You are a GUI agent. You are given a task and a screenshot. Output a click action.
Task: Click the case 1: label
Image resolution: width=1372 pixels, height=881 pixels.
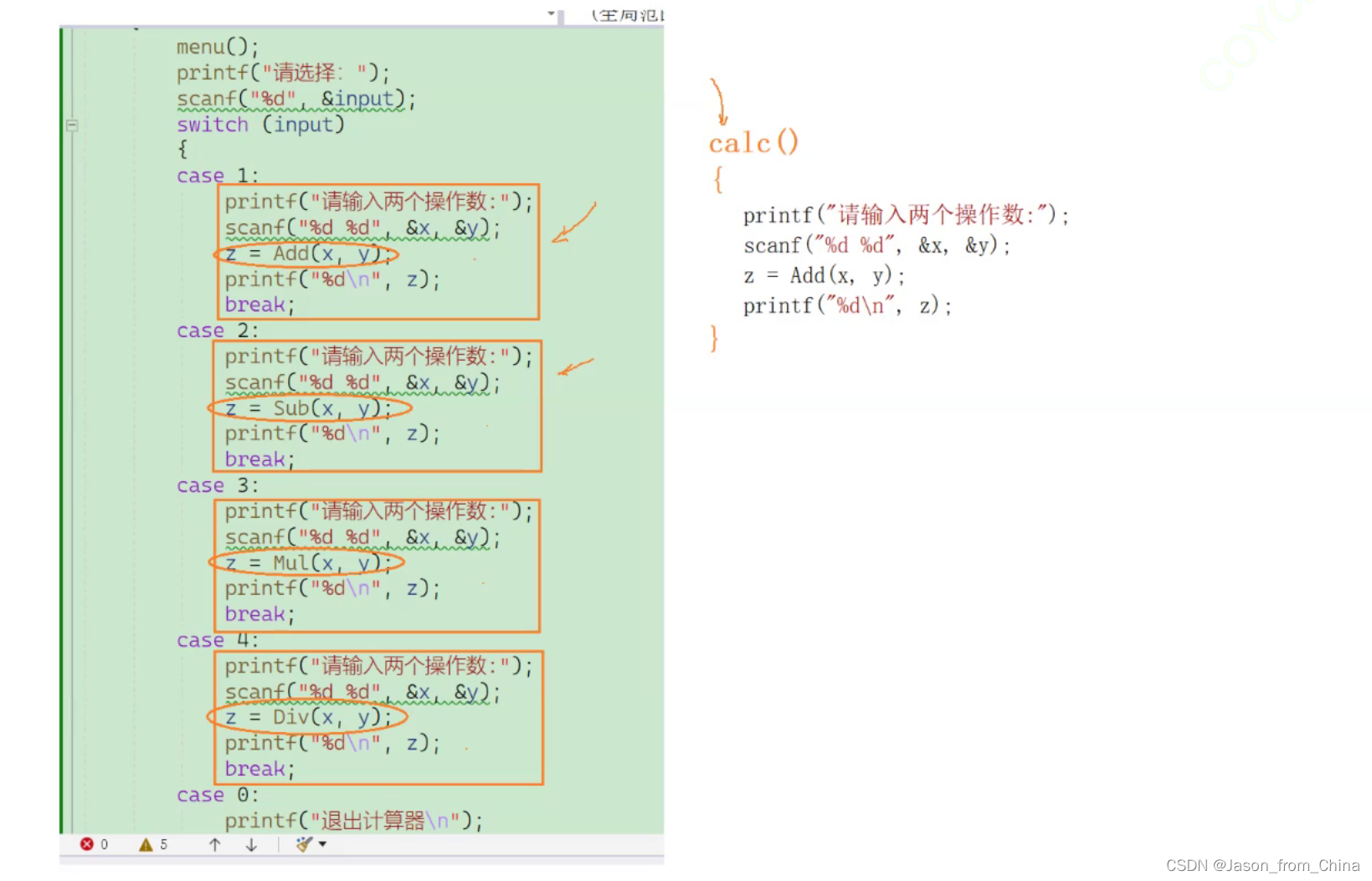tap(218, 176)
